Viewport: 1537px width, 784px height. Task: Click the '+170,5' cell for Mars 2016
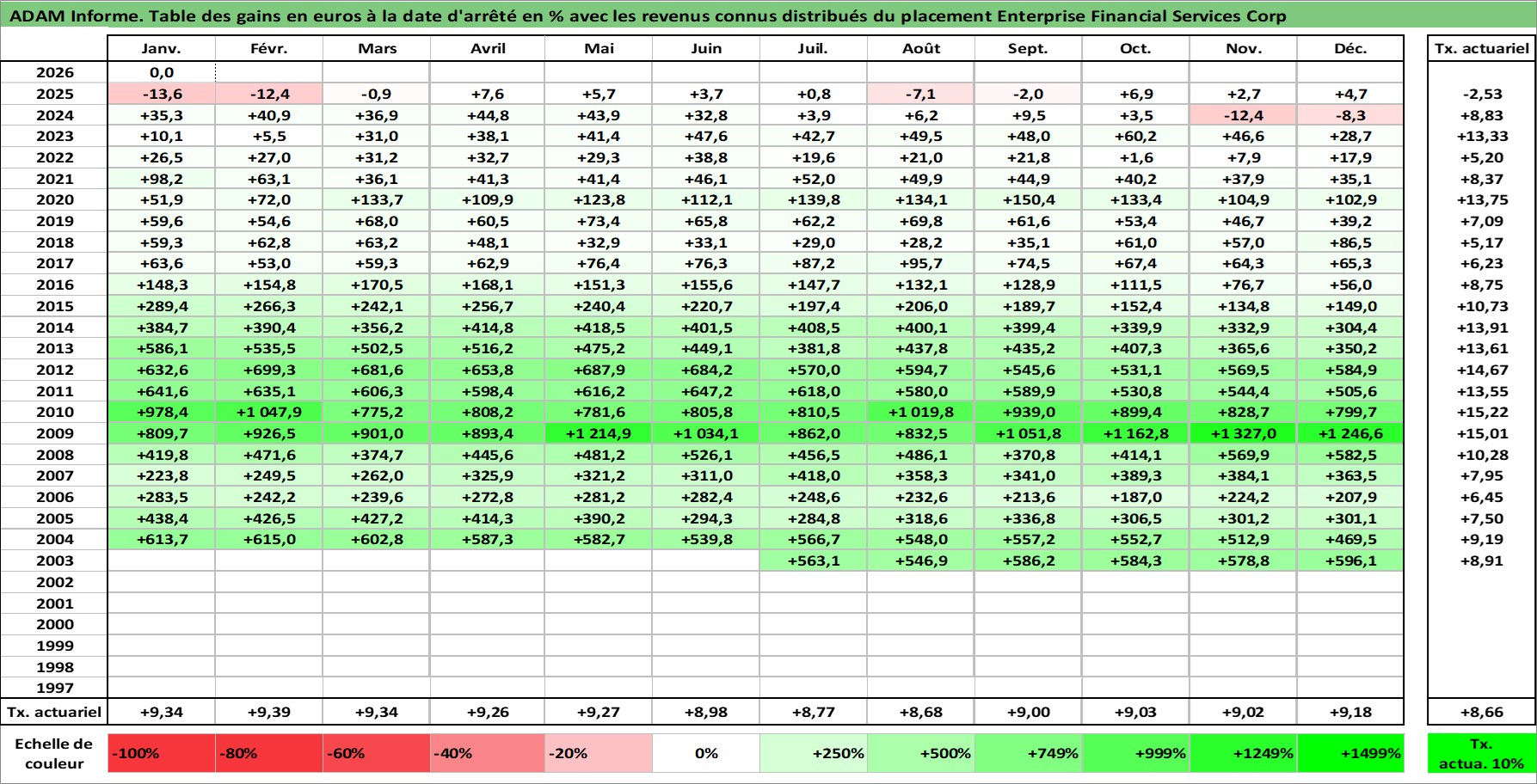click(377, 285)
